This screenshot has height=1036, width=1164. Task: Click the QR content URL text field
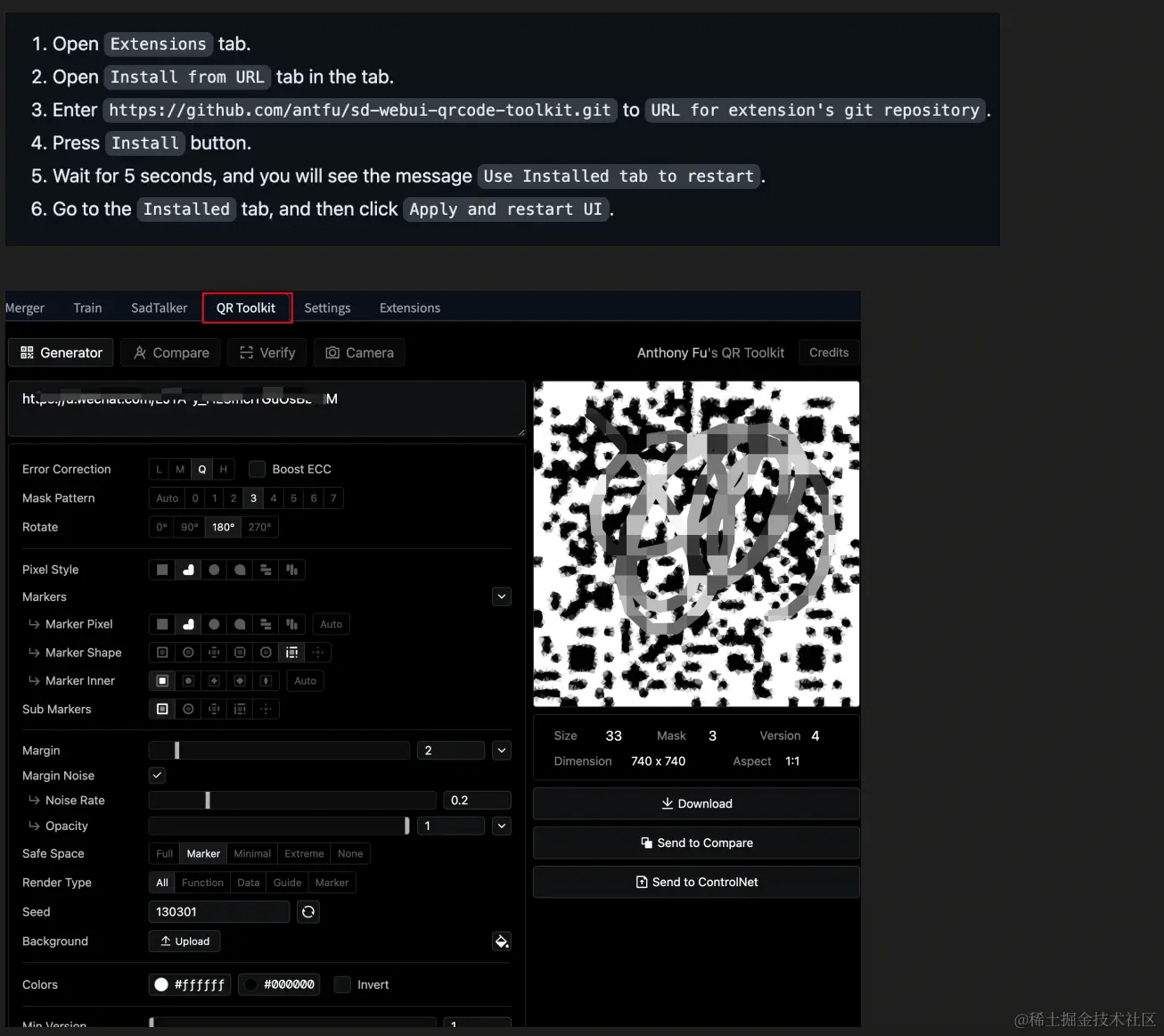pos(266,409)
